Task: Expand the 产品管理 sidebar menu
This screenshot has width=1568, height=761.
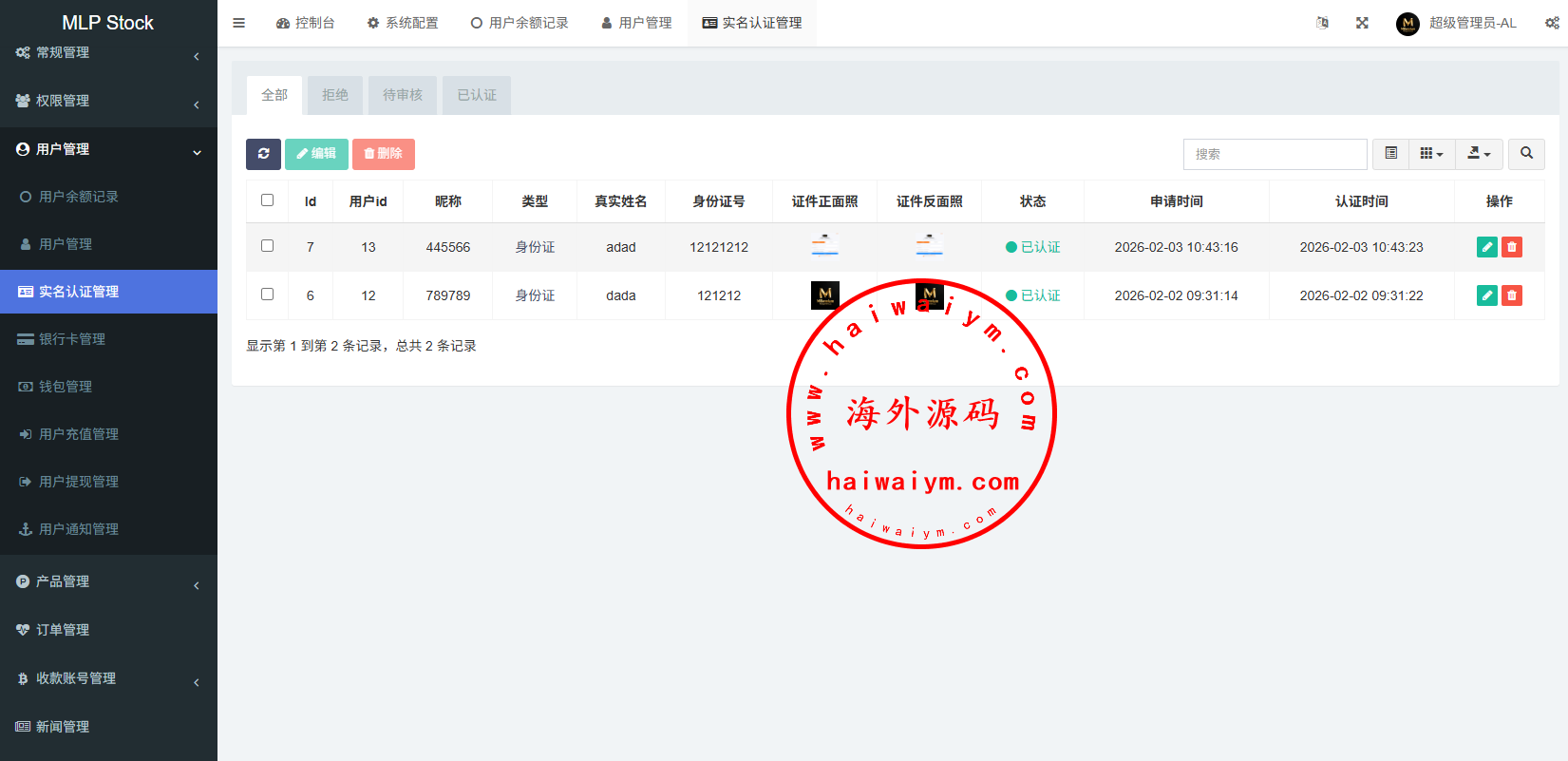Action: [108, 581]
